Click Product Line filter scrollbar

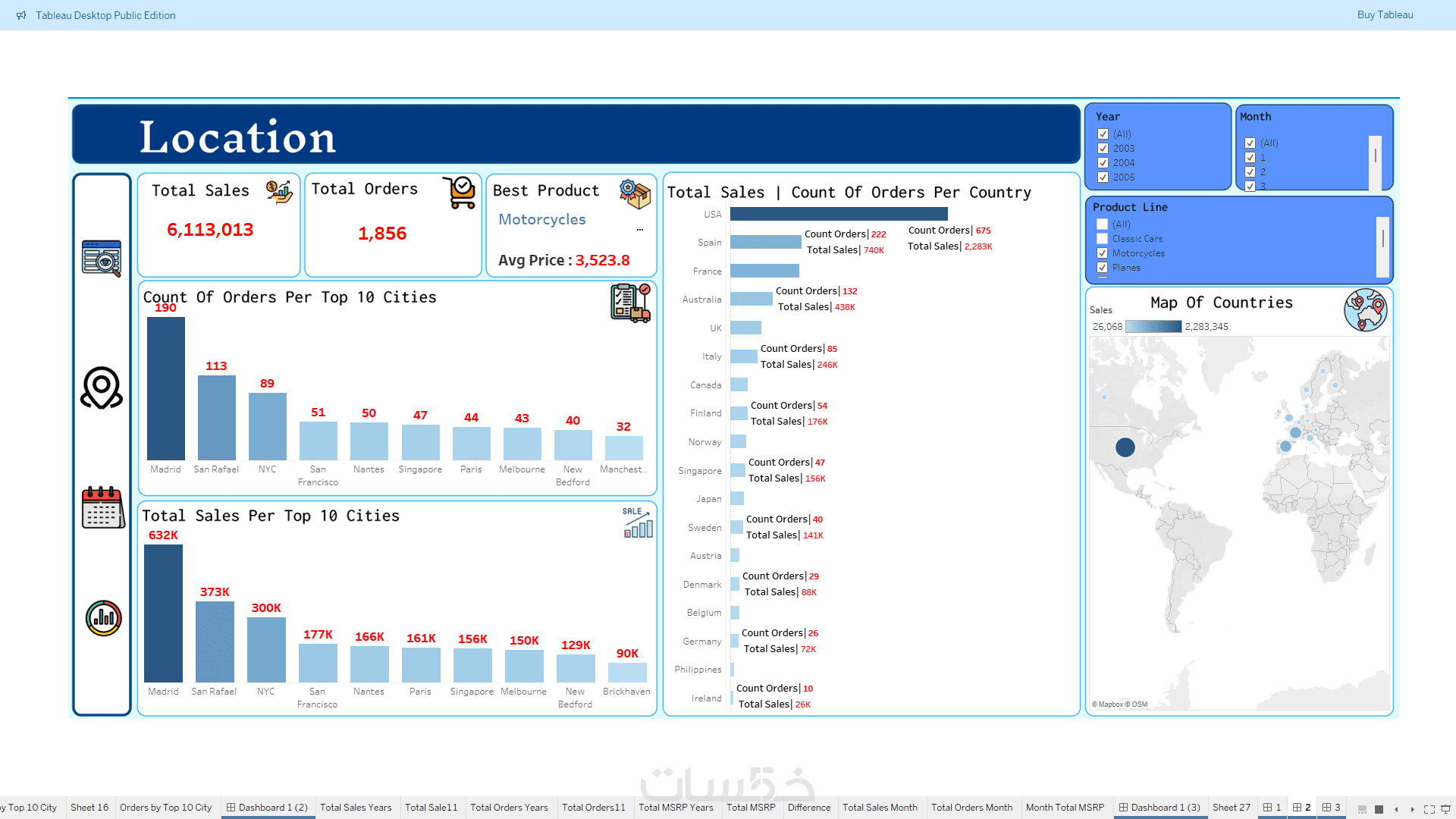pos(1382,239)
